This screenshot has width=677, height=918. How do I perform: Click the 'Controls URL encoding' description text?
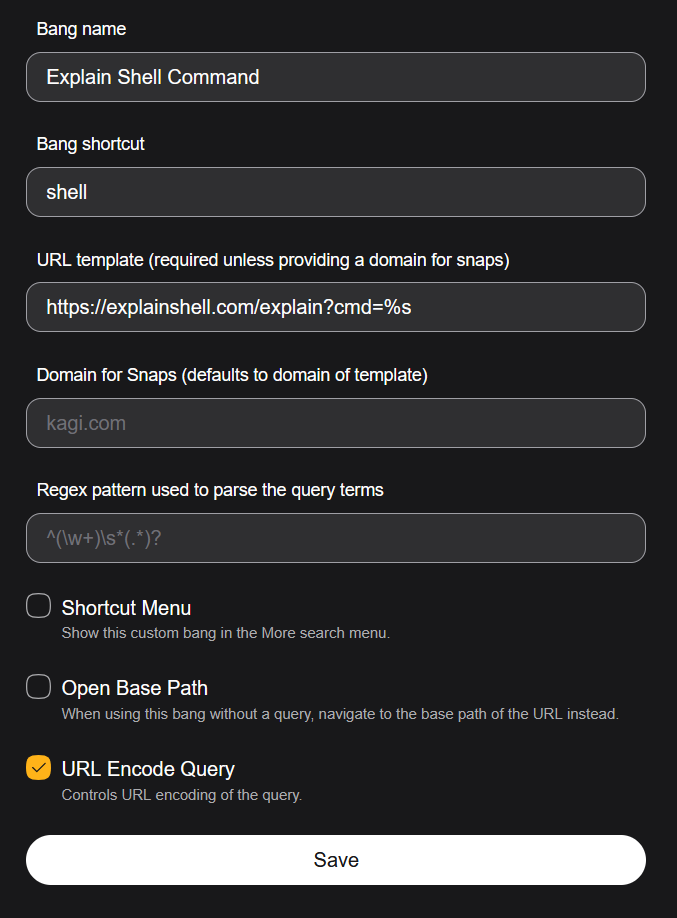182,795
